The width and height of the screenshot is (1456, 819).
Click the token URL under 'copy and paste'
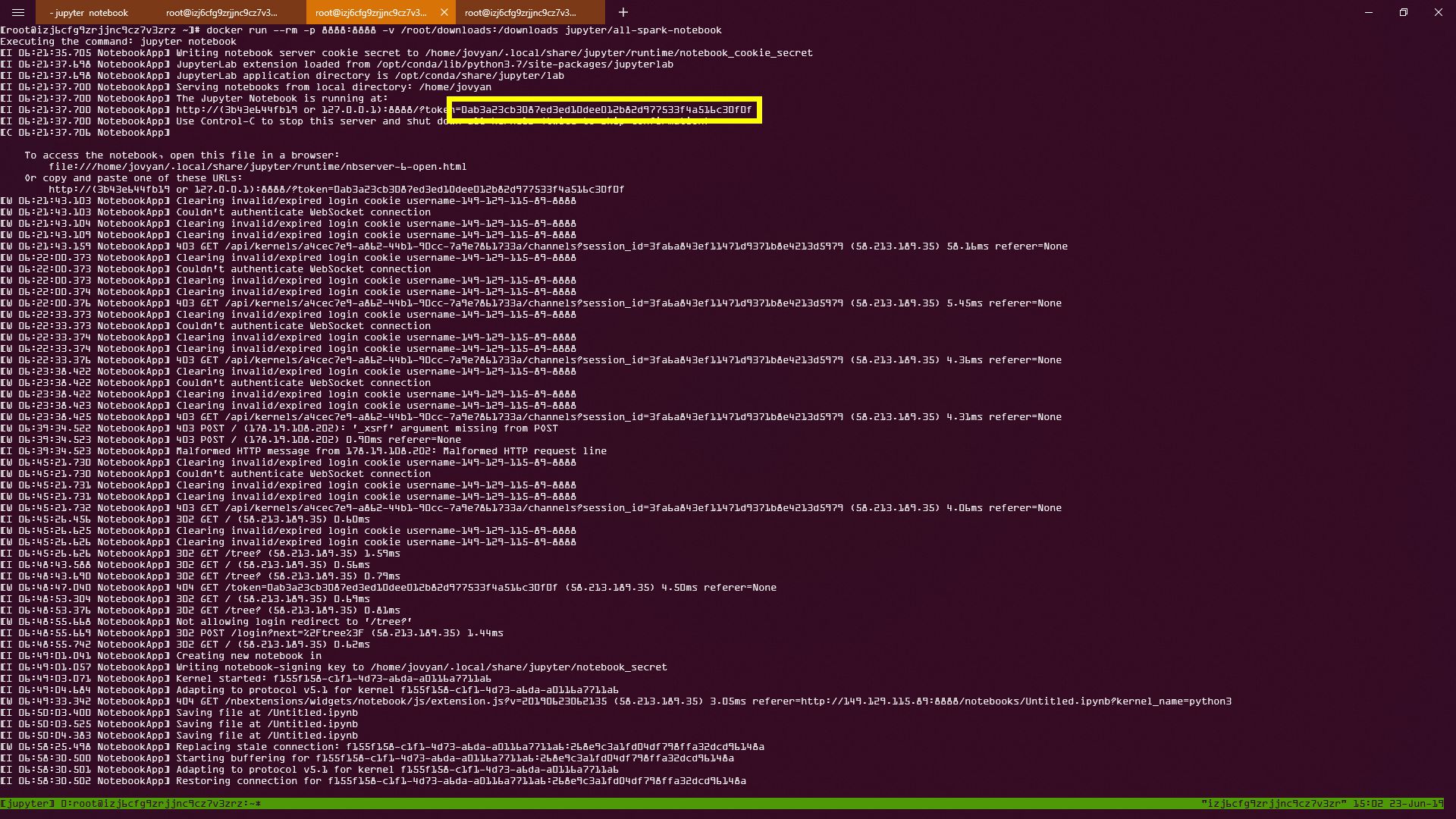coord(336,190)
